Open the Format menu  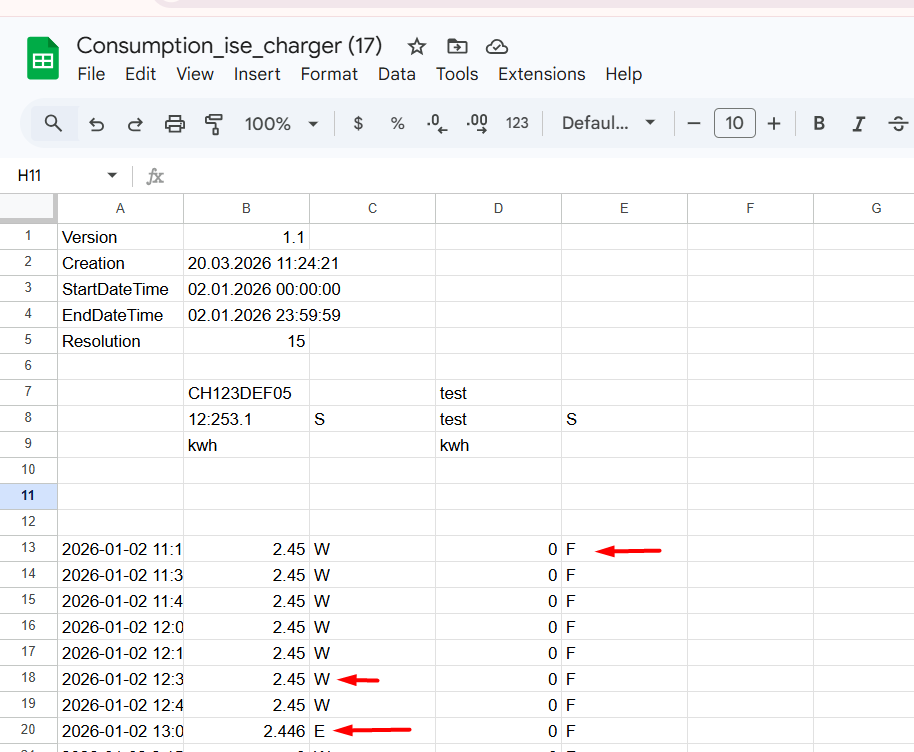(x=329, y=74)
